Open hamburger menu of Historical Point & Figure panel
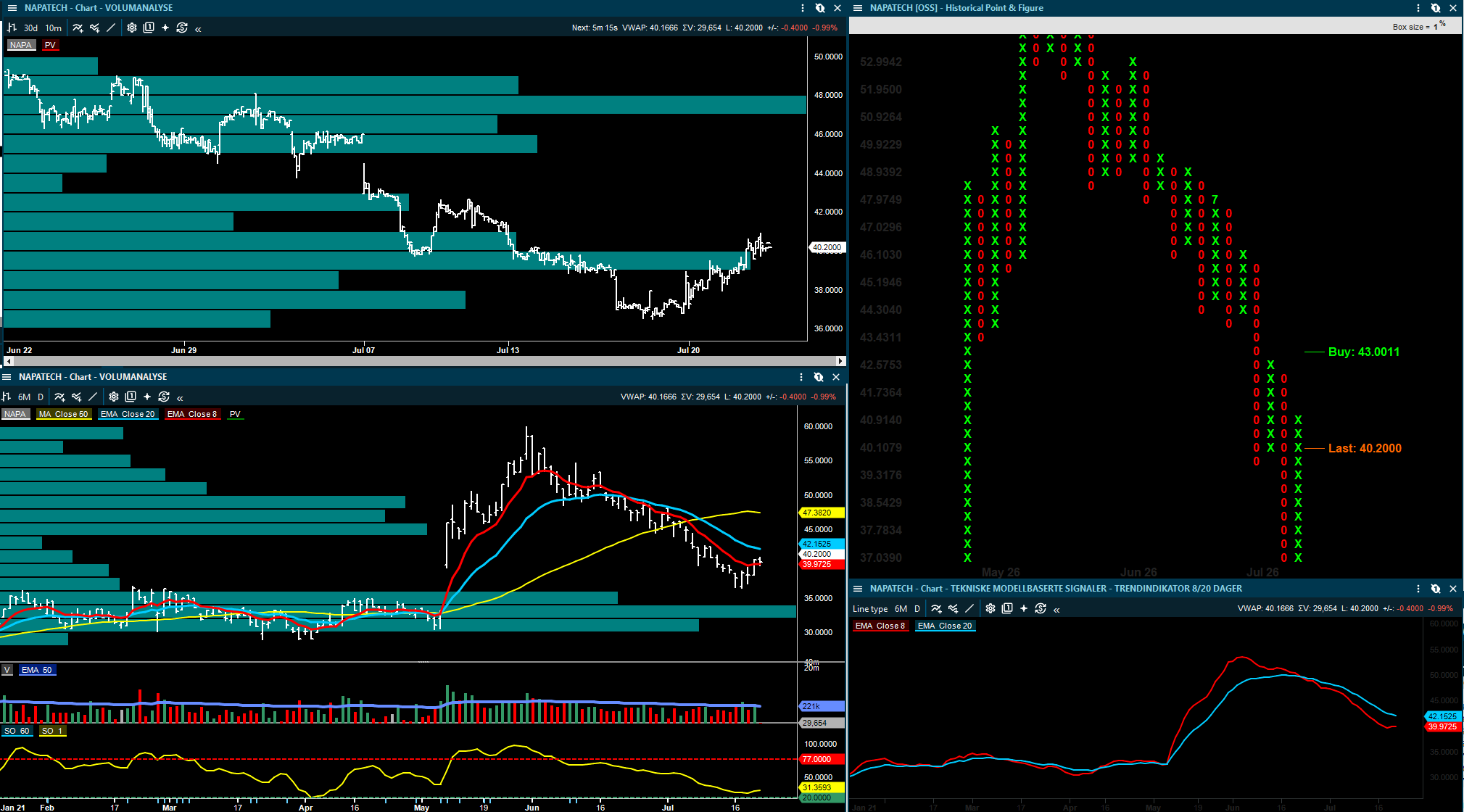Screen dimensions: 1464x812 click(x=858, y=8)
